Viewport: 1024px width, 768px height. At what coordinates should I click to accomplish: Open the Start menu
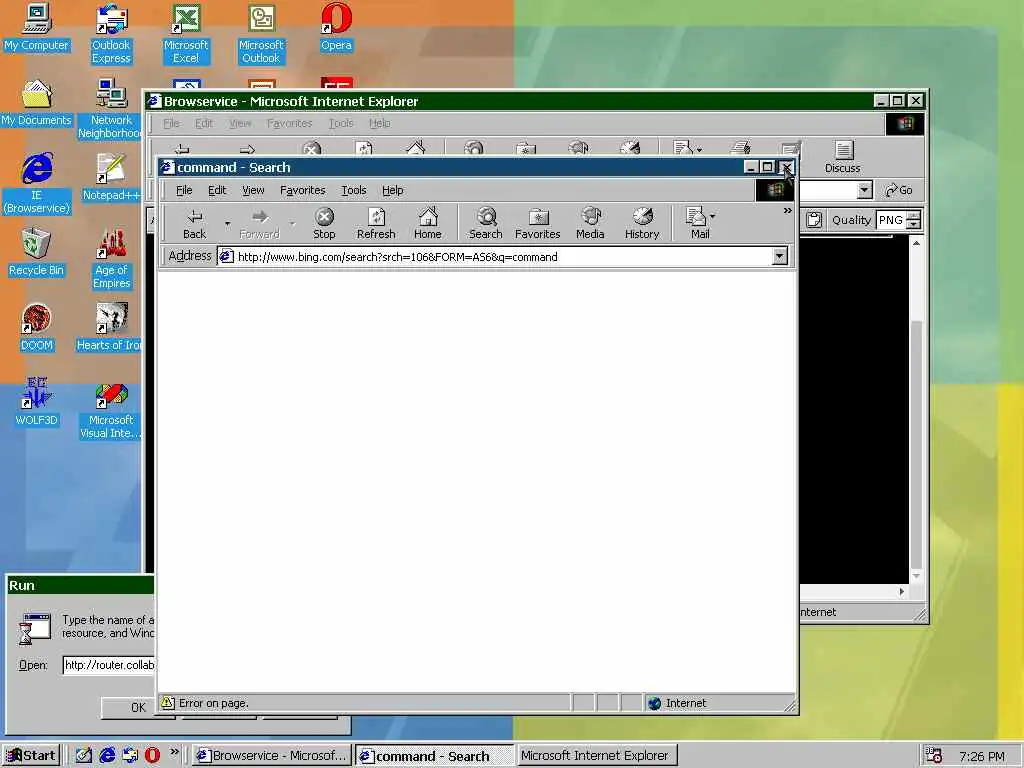(31, 756)
